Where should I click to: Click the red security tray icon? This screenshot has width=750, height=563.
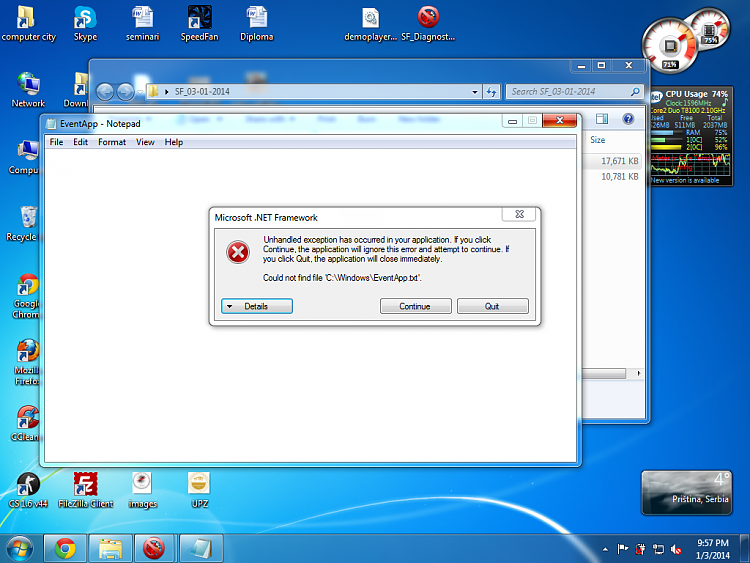[x=640, y=550]
